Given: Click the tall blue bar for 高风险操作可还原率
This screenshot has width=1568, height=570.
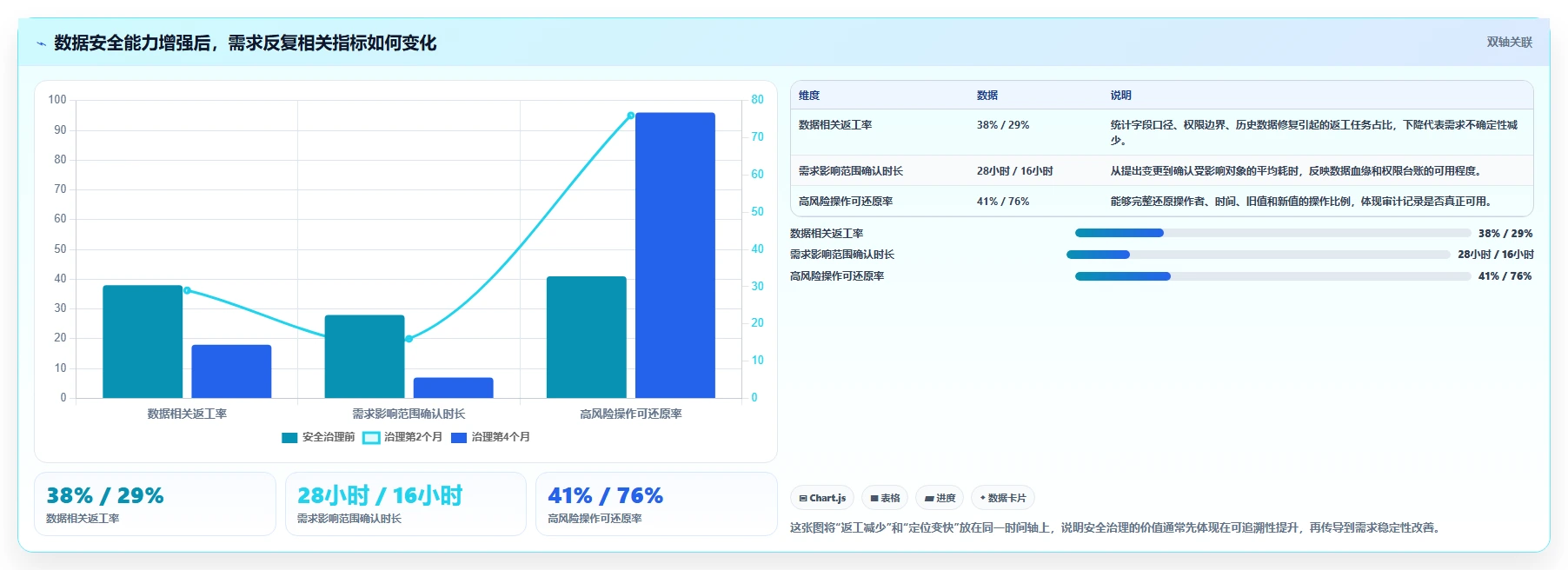Looking at the screenshot, I should coord(674,255).
